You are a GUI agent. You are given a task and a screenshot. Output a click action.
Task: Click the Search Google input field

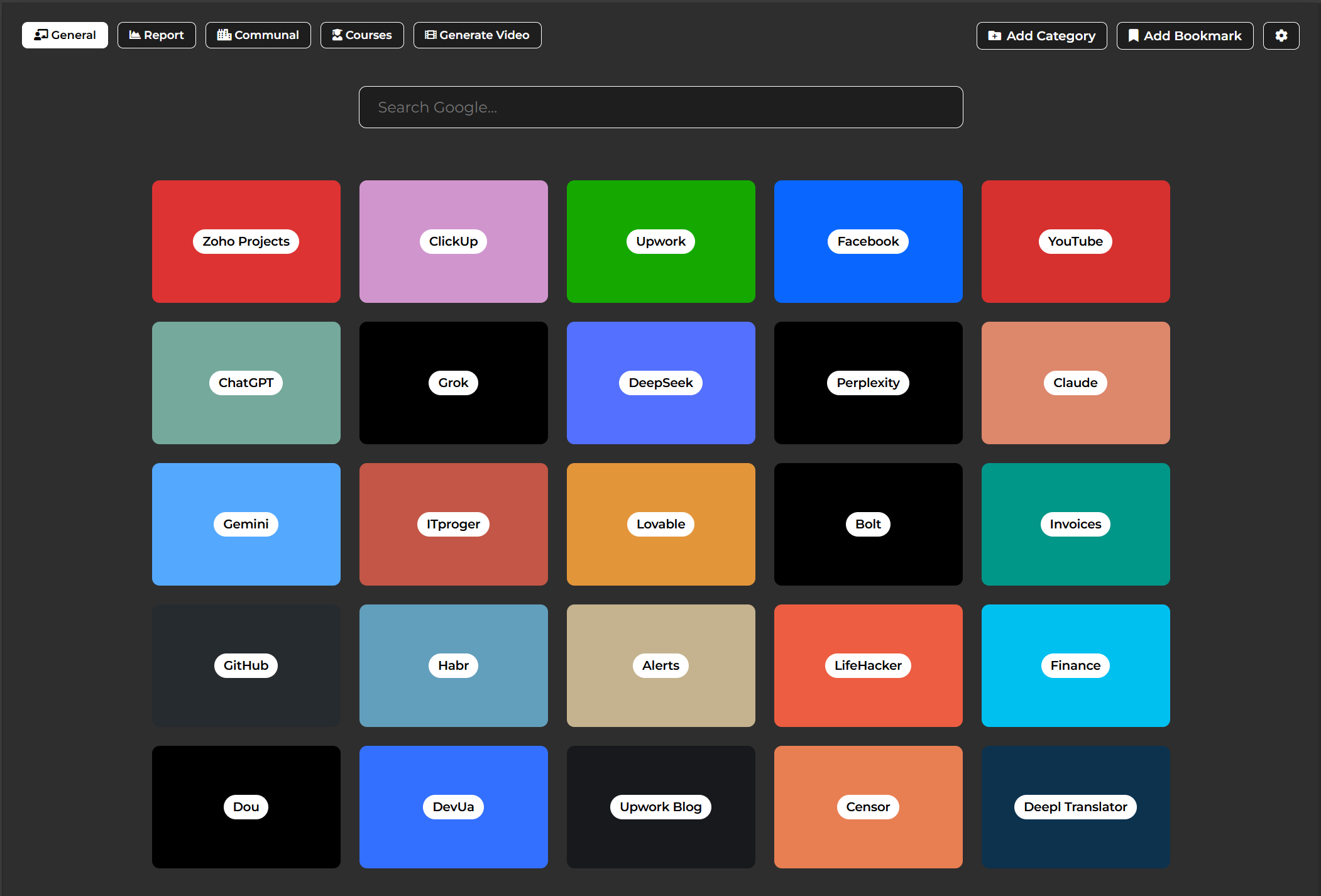(x=660, y=107)
